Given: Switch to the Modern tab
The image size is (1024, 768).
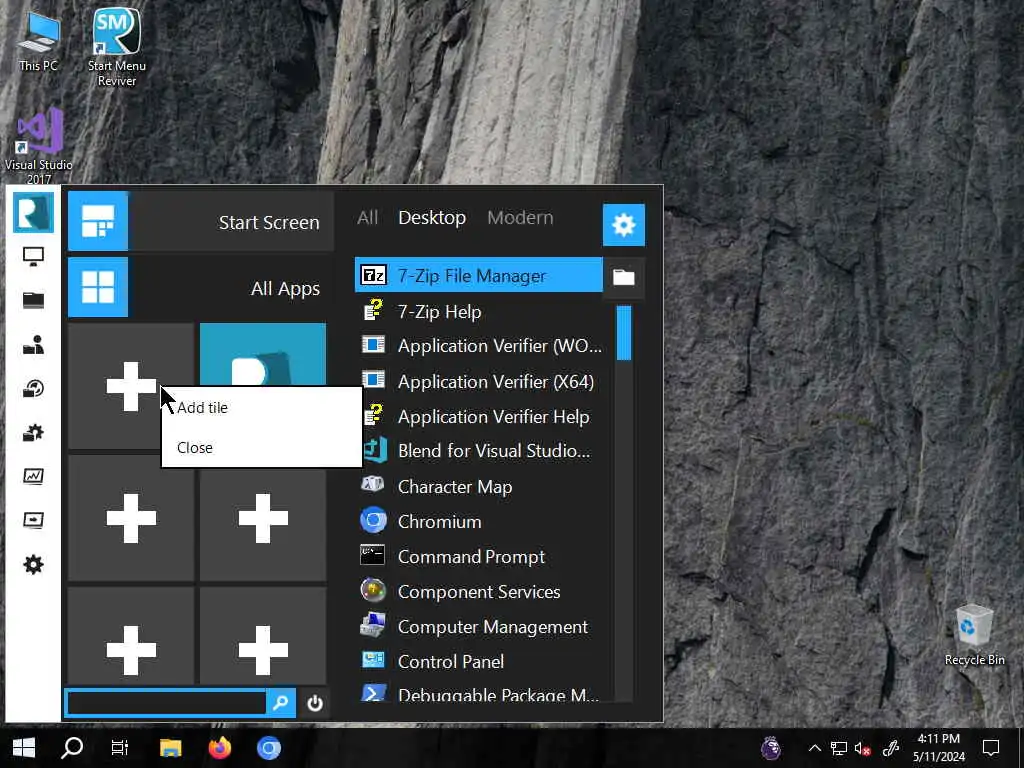Looking at the screenshot, I should (520, 217).
